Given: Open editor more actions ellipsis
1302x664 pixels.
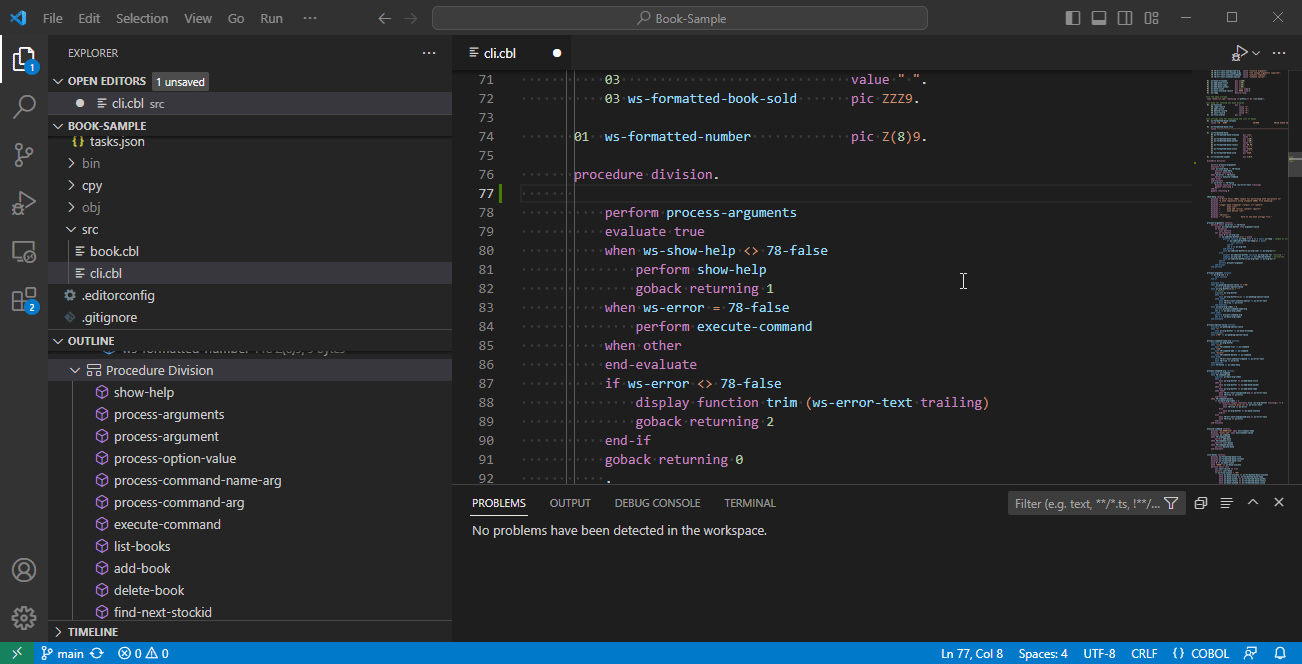Looking at the screenshot, I should 1279,53.
